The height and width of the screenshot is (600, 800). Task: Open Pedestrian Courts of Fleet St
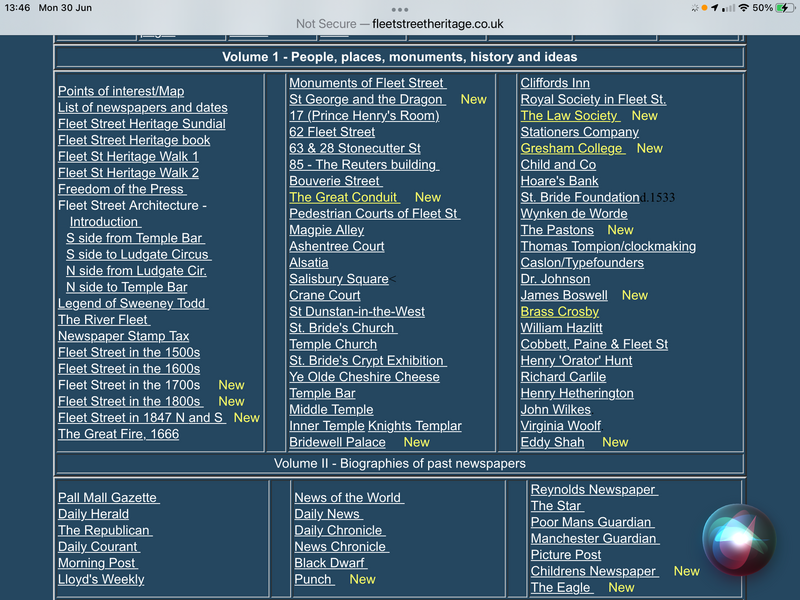point(375,214)
